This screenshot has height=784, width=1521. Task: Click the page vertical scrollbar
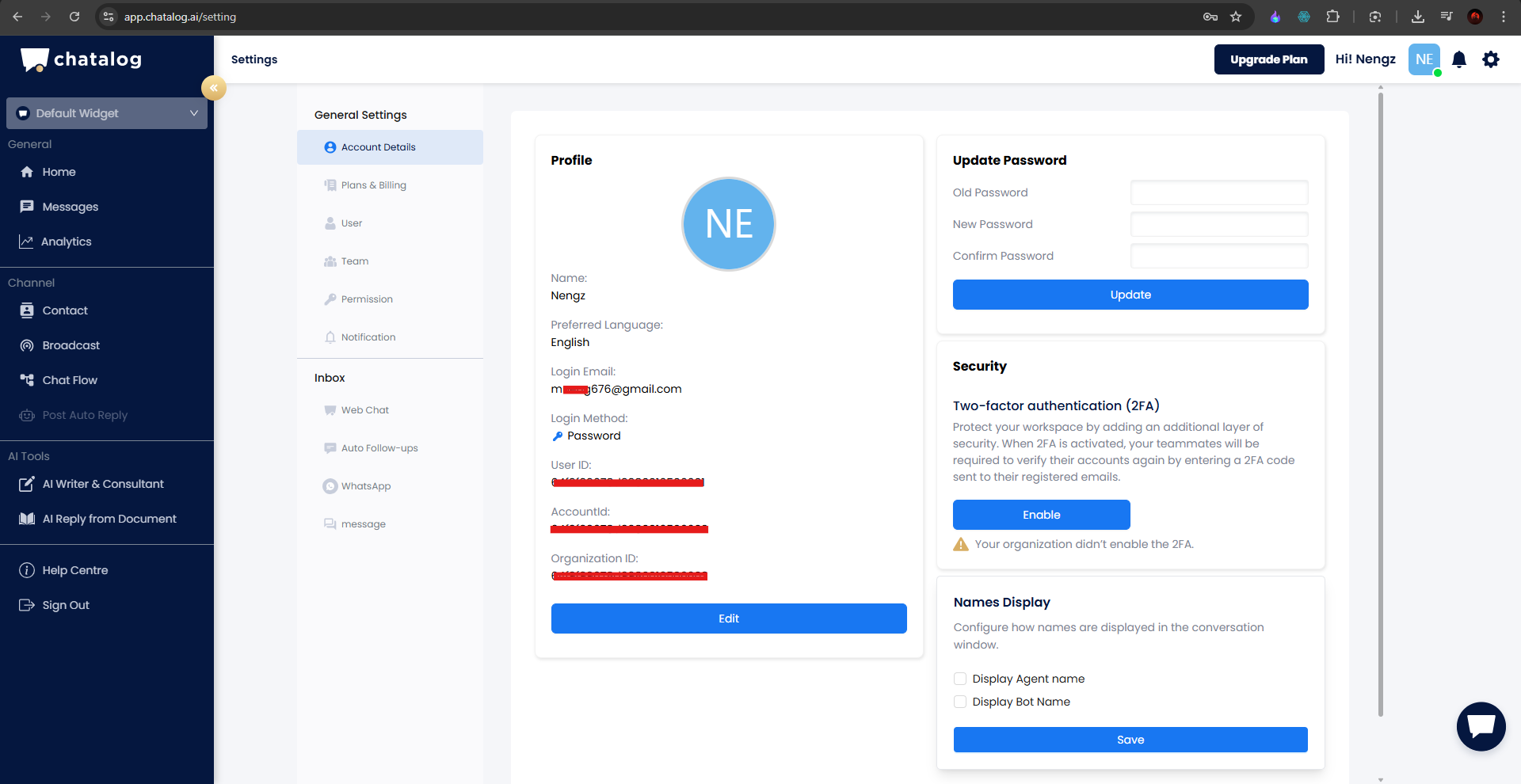click(x=1381, y=404)
